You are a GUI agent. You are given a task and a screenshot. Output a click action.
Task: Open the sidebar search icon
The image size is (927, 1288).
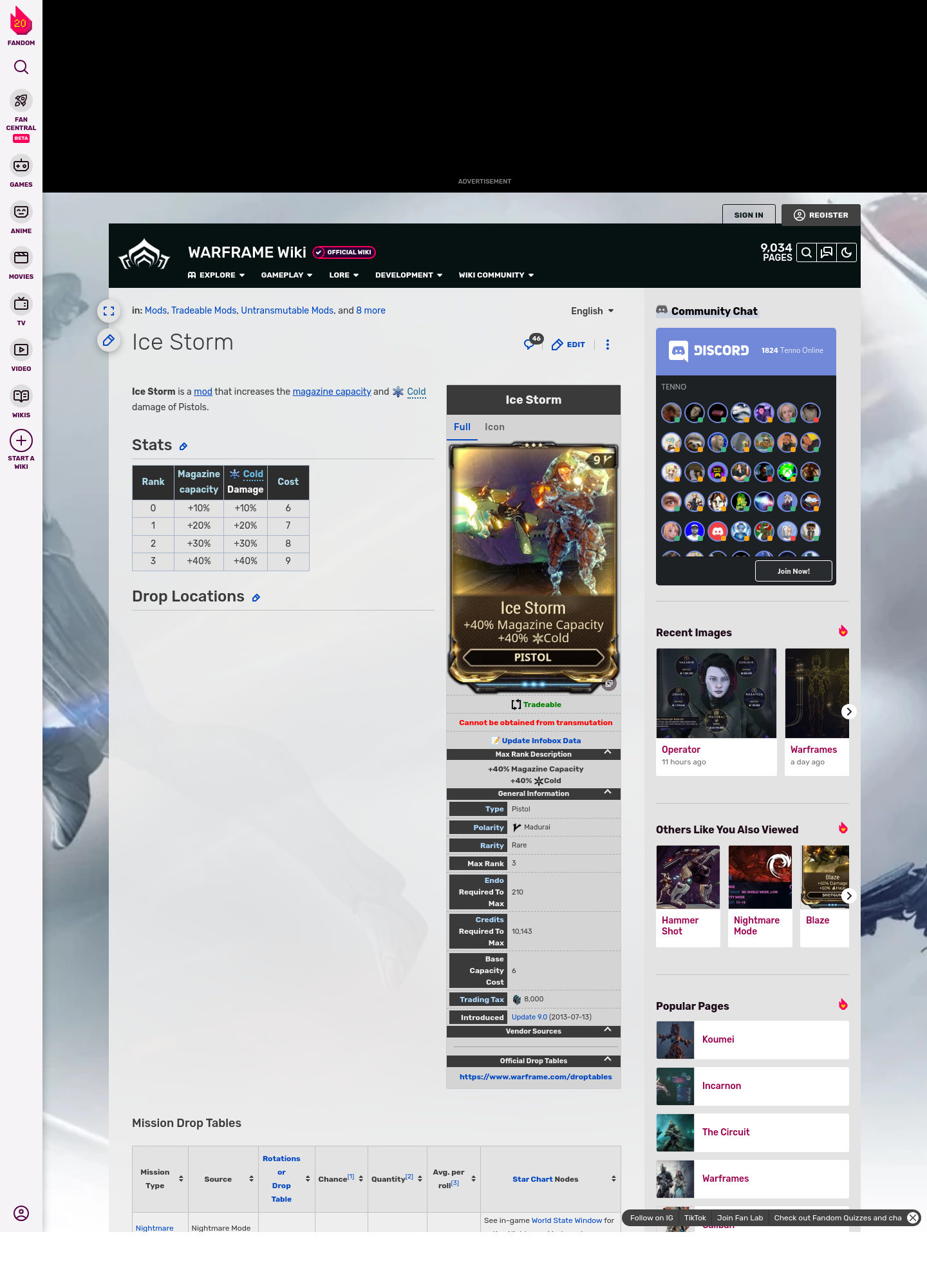pyautogui.click(x=21, y=67)
